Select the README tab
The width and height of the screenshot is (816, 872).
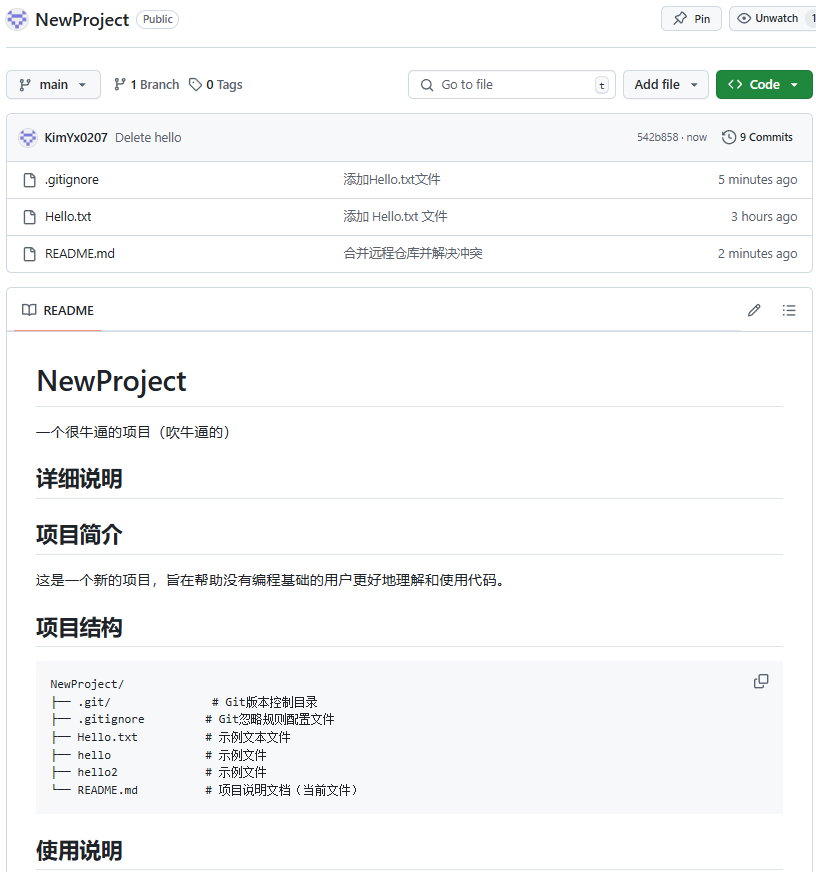click(x=58, y=310)
